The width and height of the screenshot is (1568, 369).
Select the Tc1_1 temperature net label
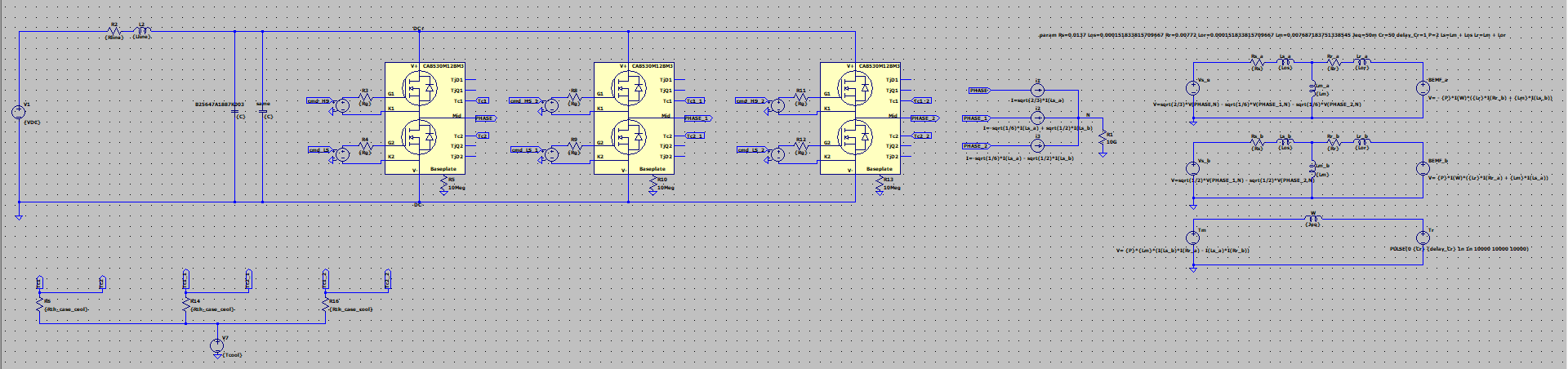click(694, 101)
